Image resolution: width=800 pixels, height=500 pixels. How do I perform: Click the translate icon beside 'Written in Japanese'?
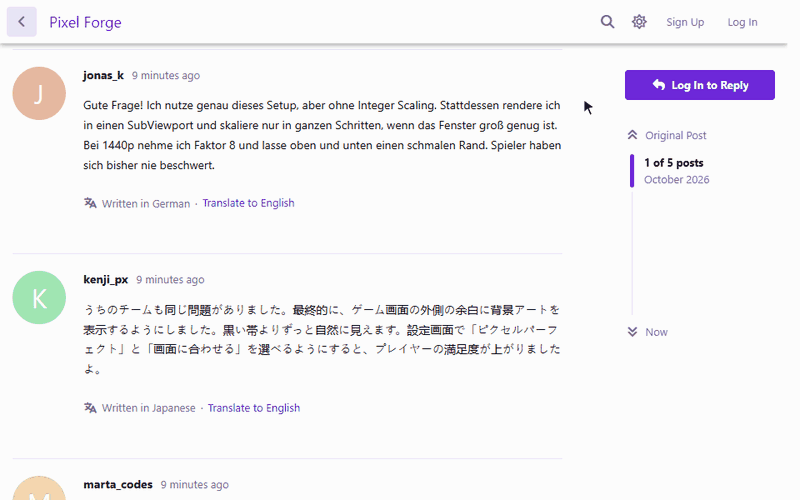pyautogui.click(x=90, y=408)
